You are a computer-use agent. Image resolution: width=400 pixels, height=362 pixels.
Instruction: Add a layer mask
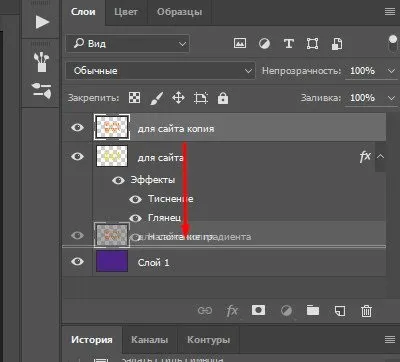258,310
